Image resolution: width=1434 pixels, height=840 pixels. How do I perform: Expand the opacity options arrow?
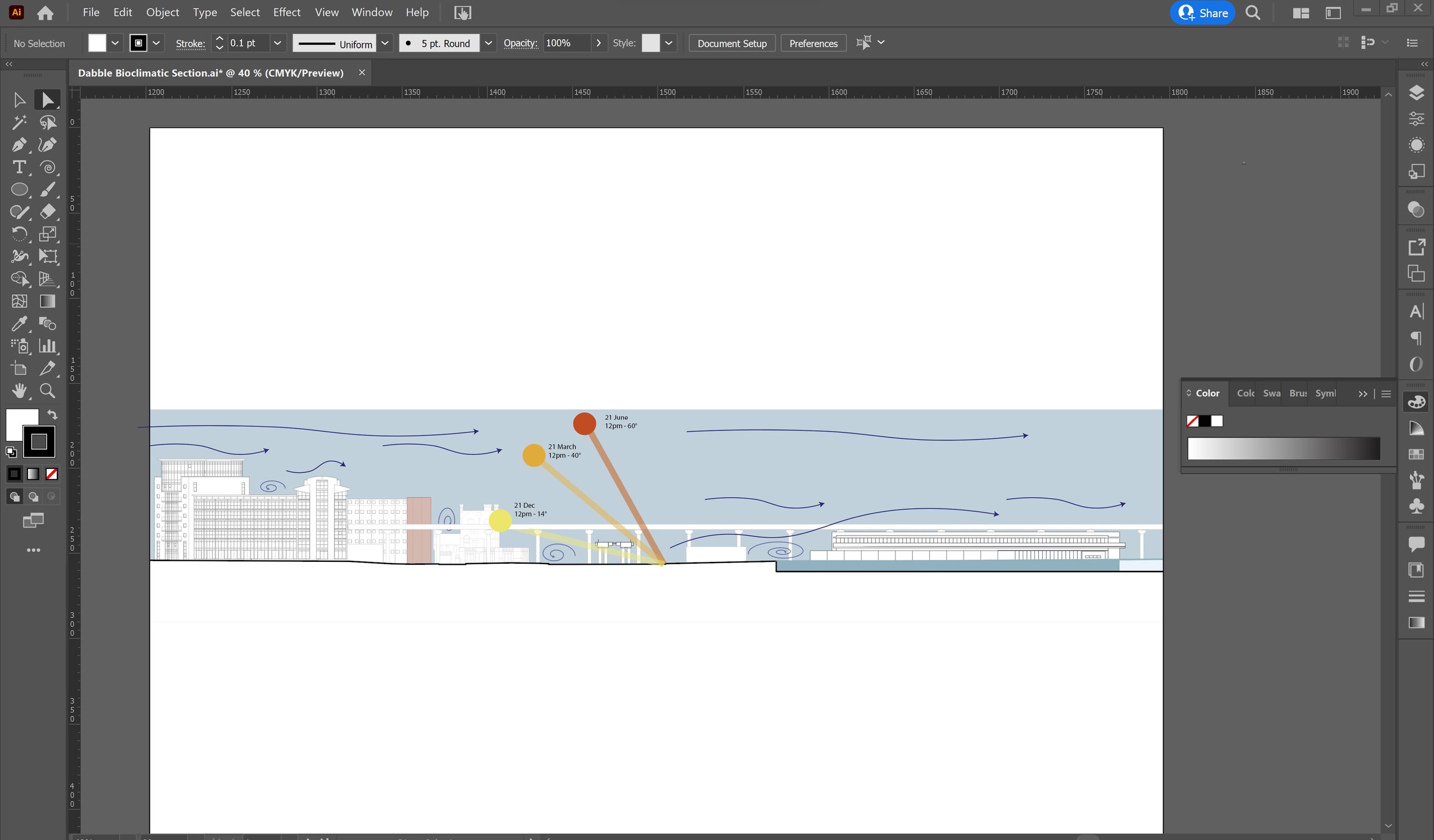[598, 43]
